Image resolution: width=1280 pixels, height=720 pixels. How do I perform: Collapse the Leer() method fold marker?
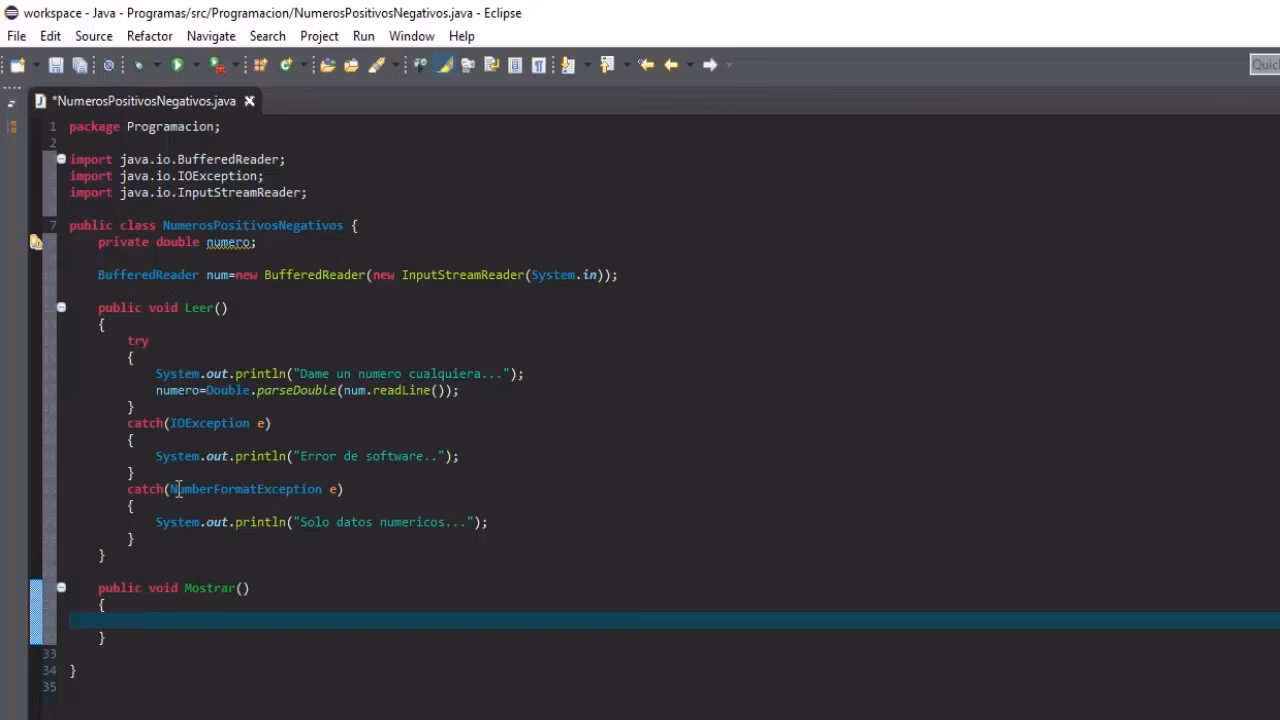pyautogui.click(x=61, y=308)
